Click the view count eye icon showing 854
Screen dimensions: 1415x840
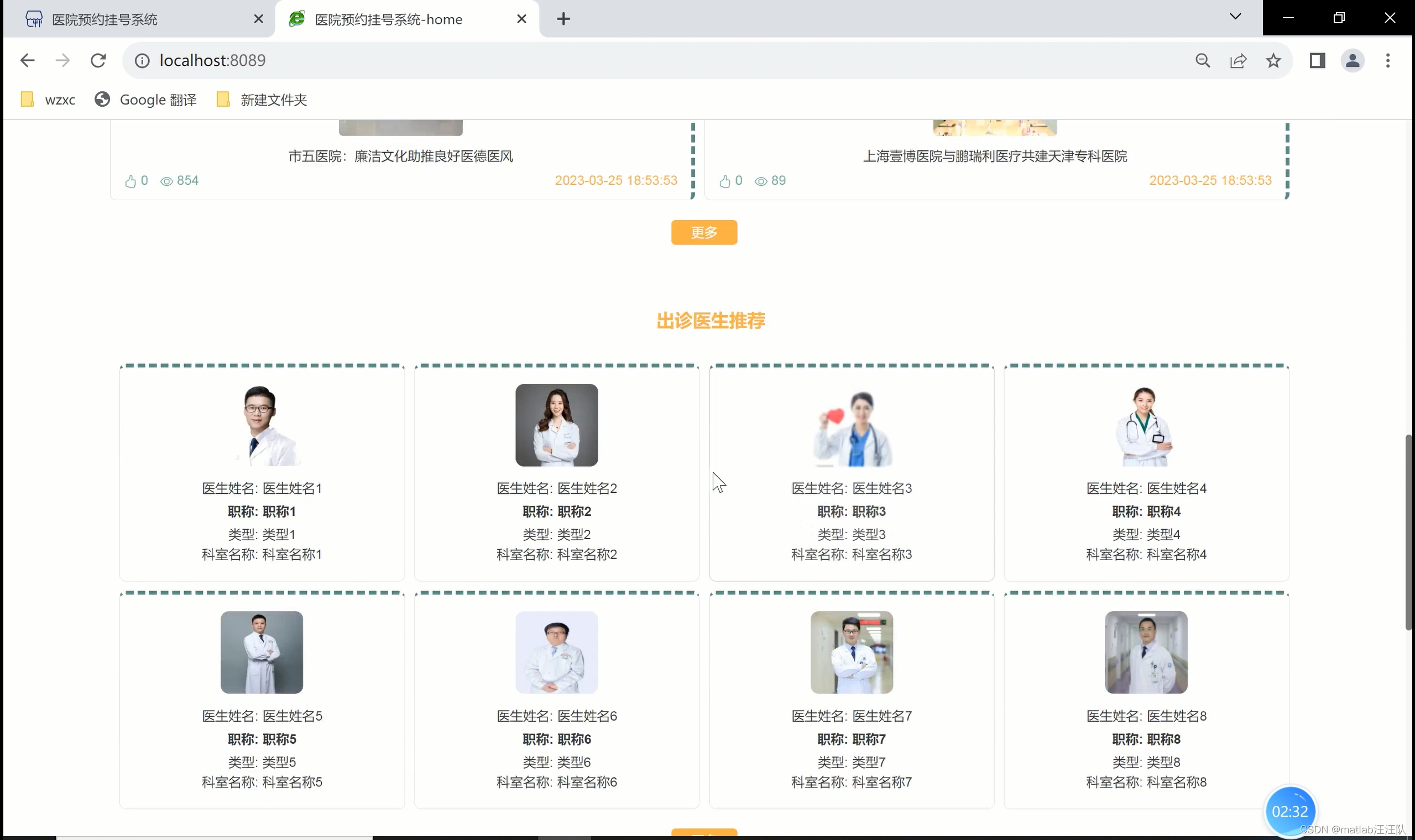166,181
